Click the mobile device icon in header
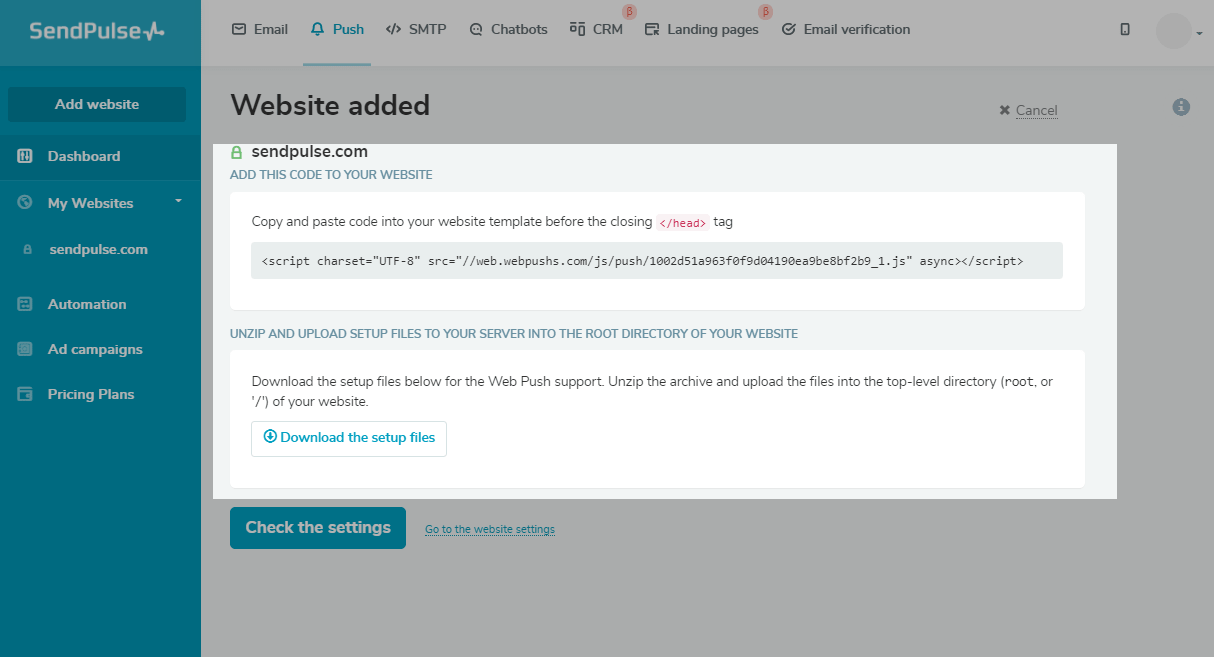This screenshot has width=1214, height=657. coord(1125,30)
